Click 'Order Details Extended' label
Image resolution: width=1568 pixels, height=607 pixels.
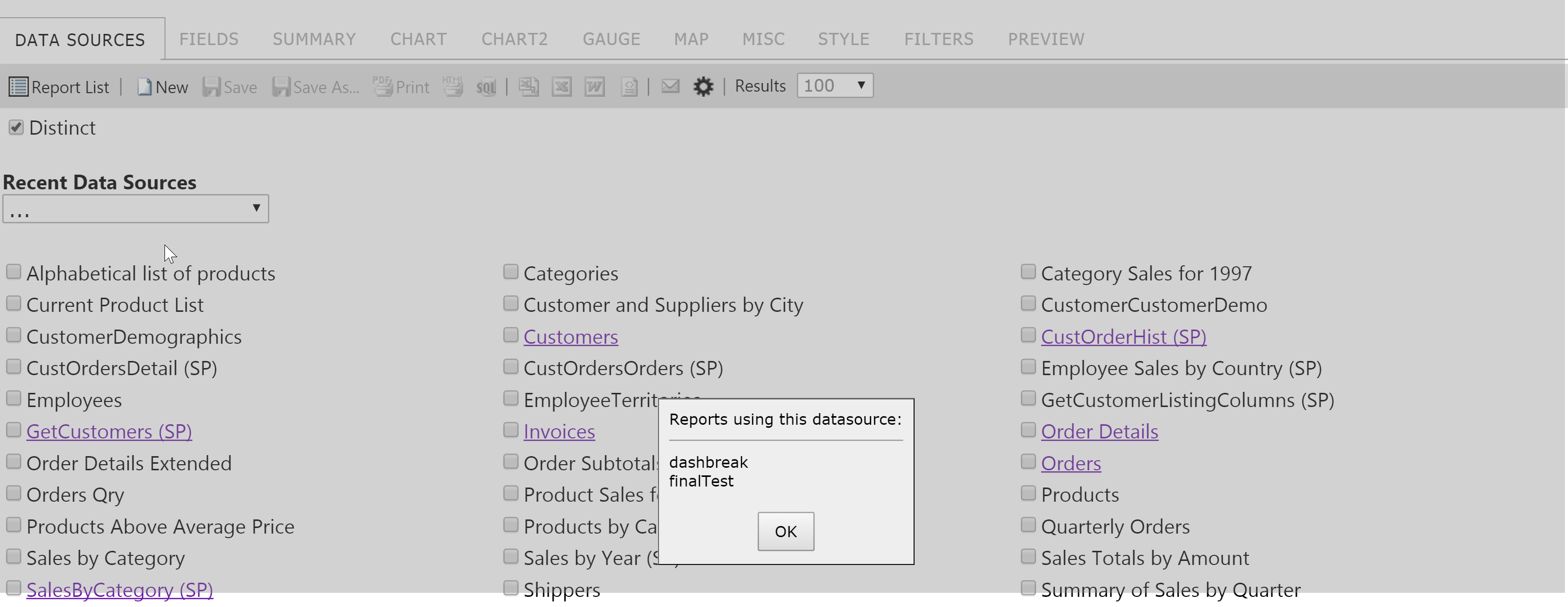pos(129,463)
